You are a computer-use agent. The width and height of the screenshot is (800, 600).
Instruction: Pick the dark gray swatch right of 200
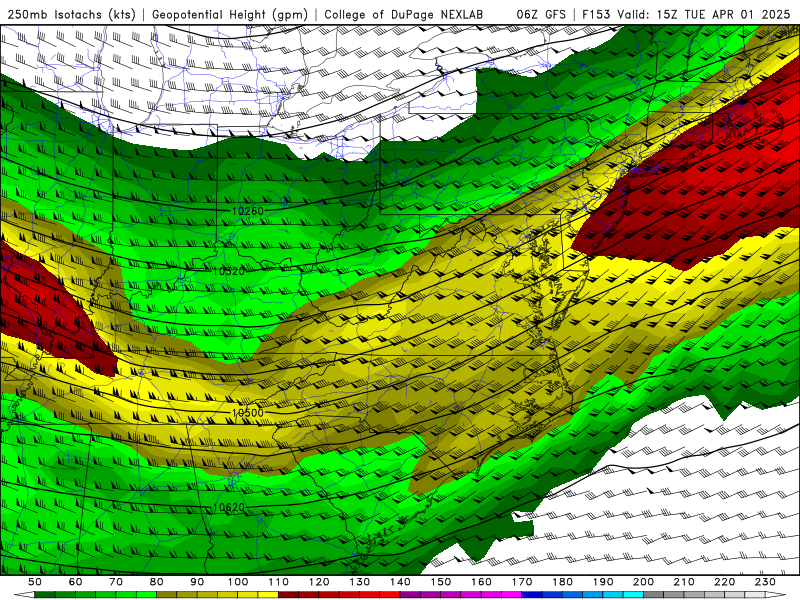[653, 595]
